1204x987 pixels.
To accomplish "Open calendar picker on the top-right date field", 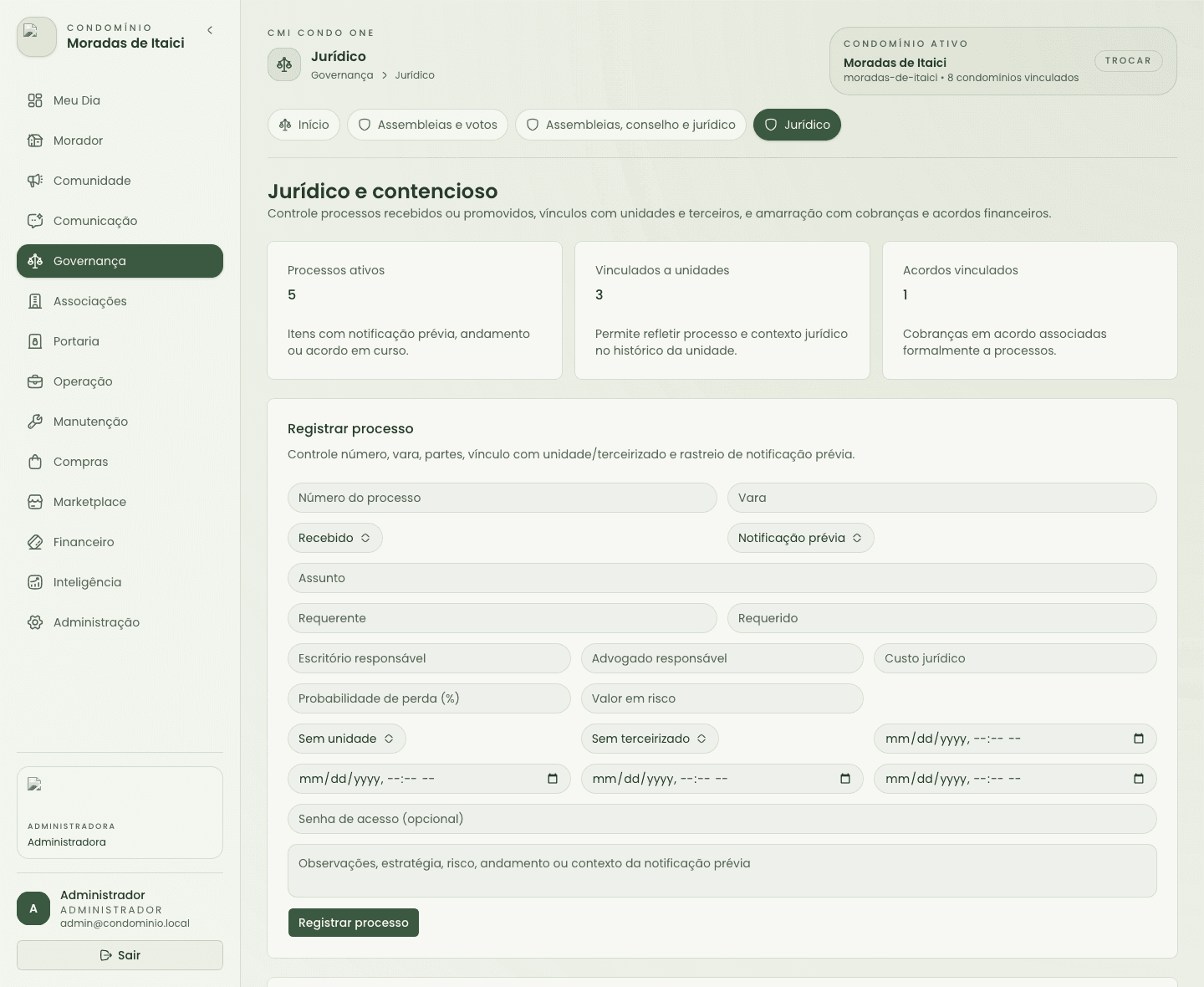I will (1138, 739).
